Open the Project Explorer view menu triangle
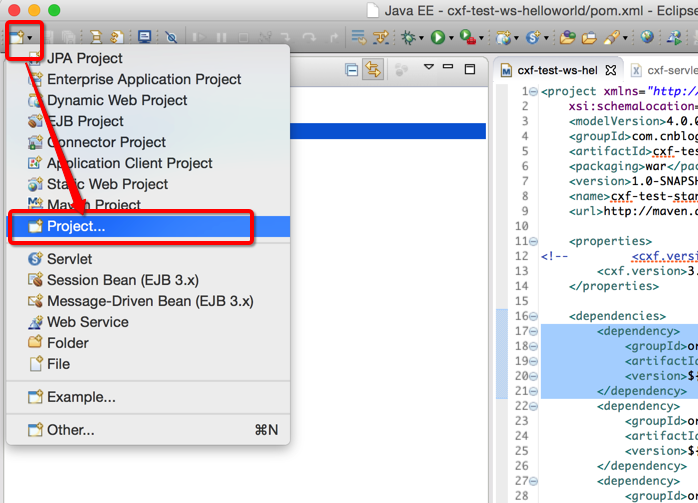 click(x=429, y=67)
